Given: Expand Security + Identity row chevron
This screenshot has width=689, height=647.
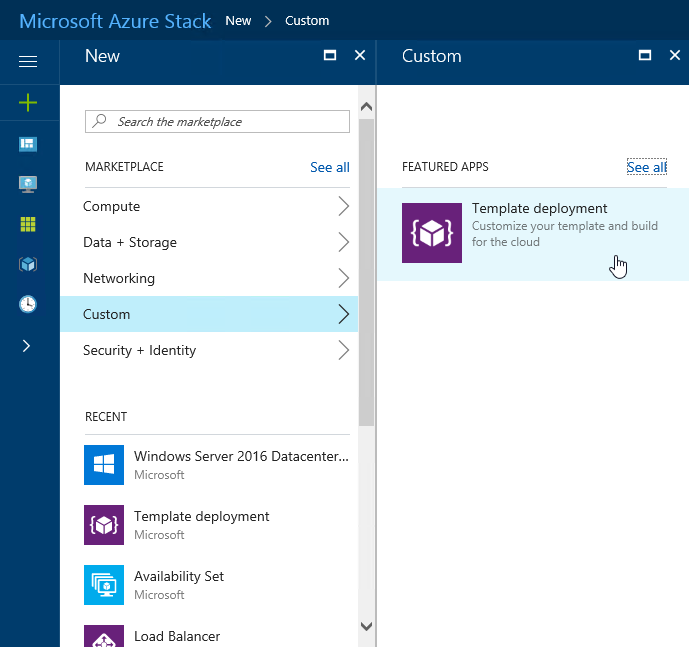Looking at the screenshot, I should pyautogui.click(x=344, y=350).
